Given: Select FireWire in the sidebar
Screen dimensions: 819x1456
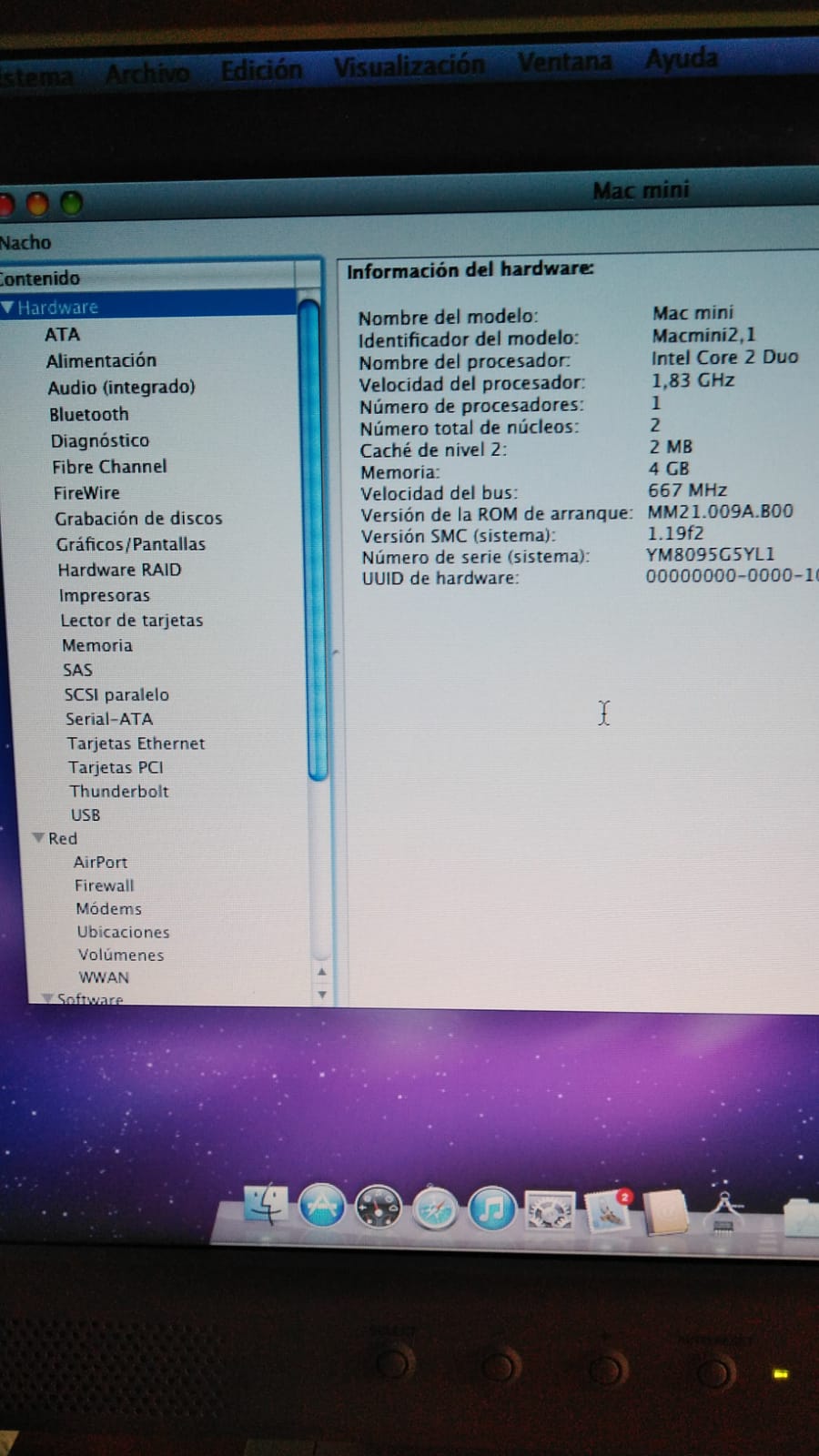Looking at the screenshot, I should 86,492.
